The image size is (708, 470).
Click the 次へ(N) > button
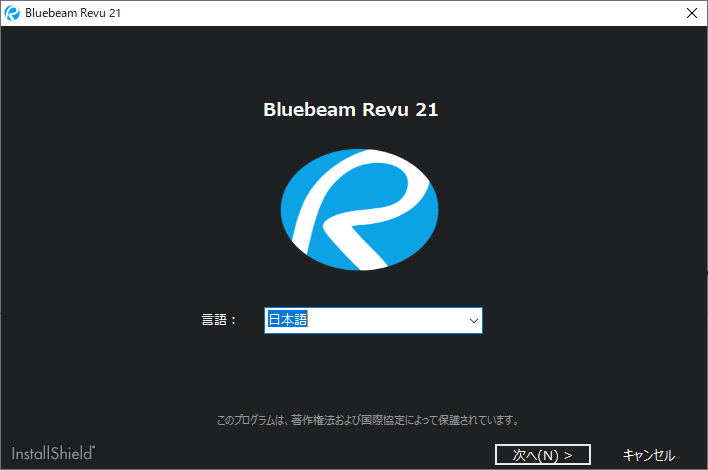542,455
